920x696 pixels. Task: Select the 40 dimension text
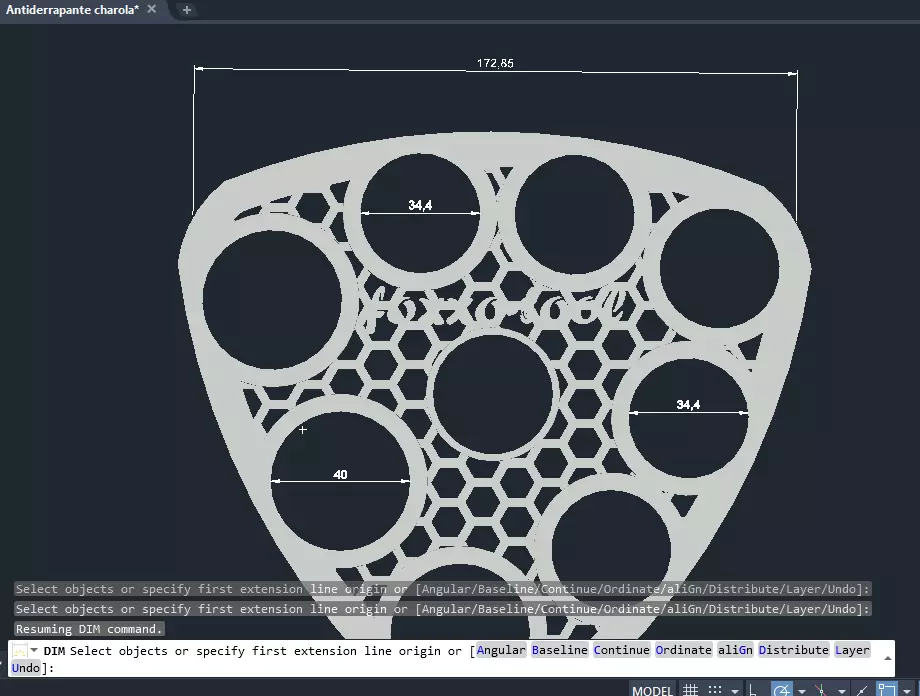[x=340, y=474]
